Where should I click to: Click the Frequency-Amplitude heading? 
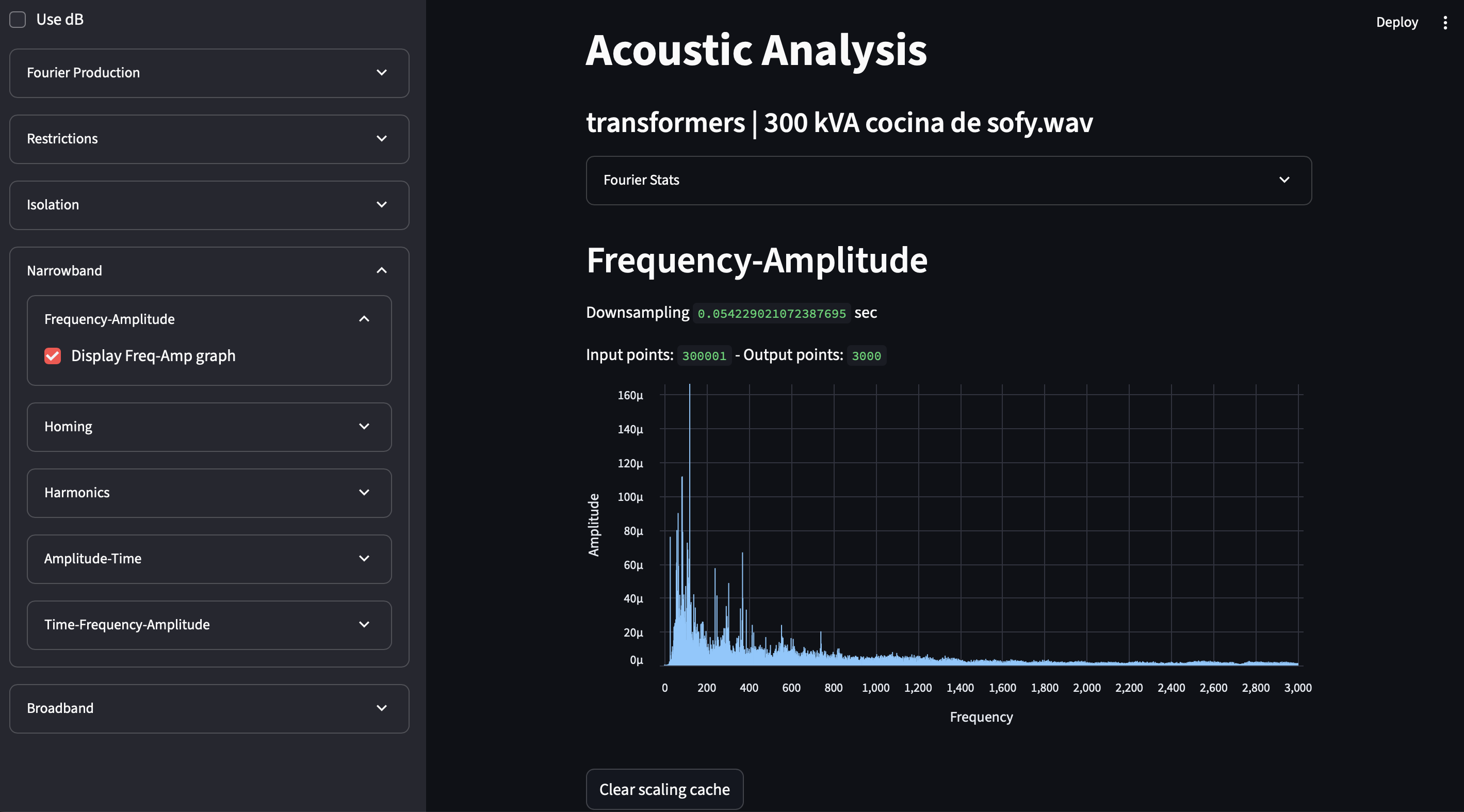756,260
